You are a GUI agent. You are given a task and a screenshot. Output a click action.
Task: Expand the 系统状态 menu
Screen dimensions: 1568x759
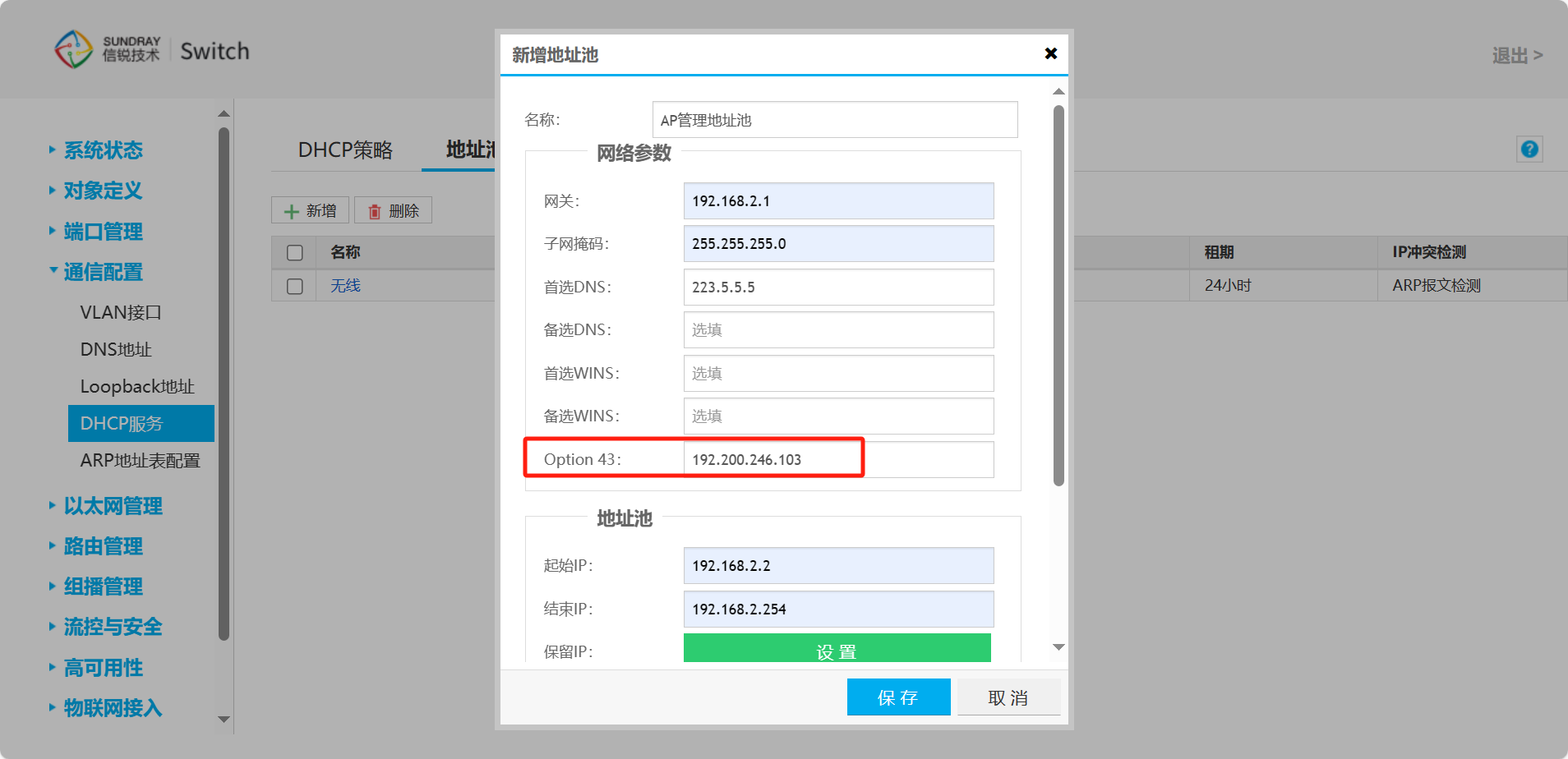point(103,150)
